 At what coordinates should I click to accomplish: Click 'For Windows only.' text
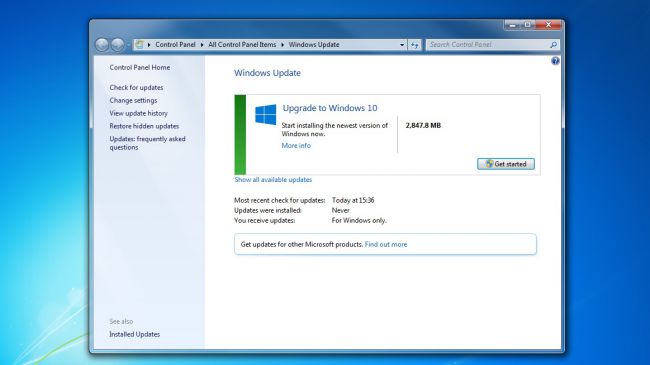coord(359,221)
